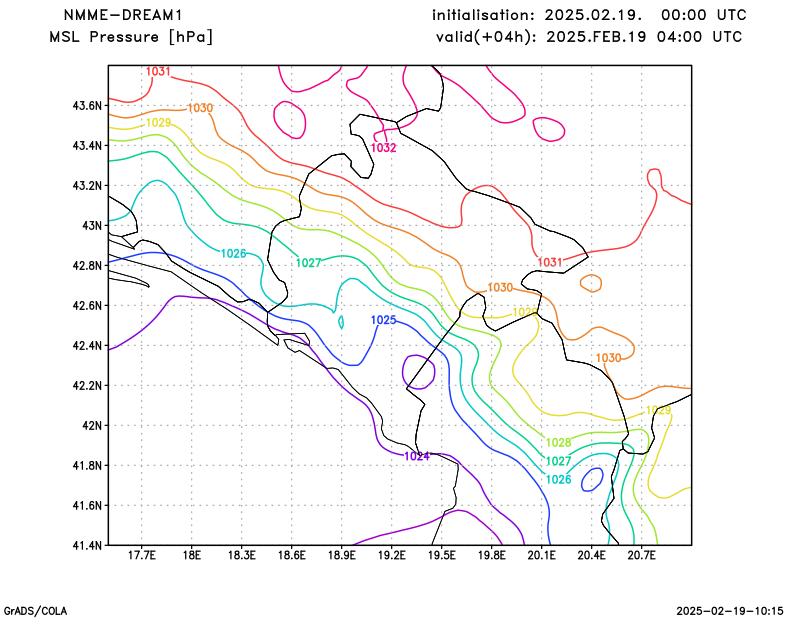Click the 43.6N latitude axis label
This screenshot has width=800, height=618.
coord(87,106)
